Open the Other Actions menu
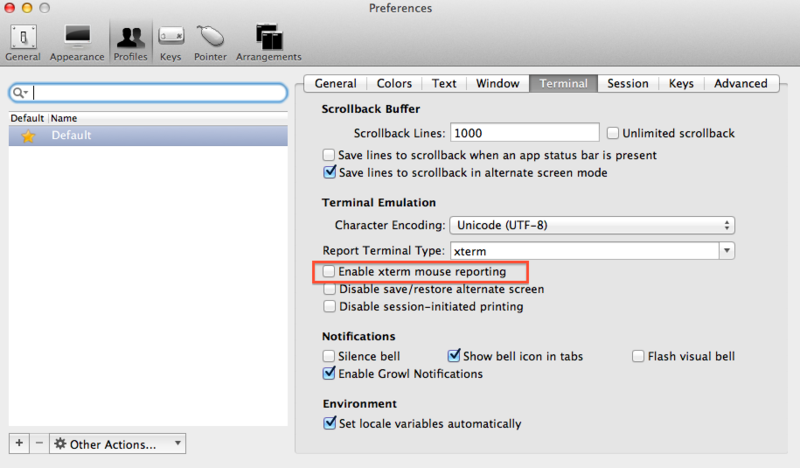 (118, 443)
